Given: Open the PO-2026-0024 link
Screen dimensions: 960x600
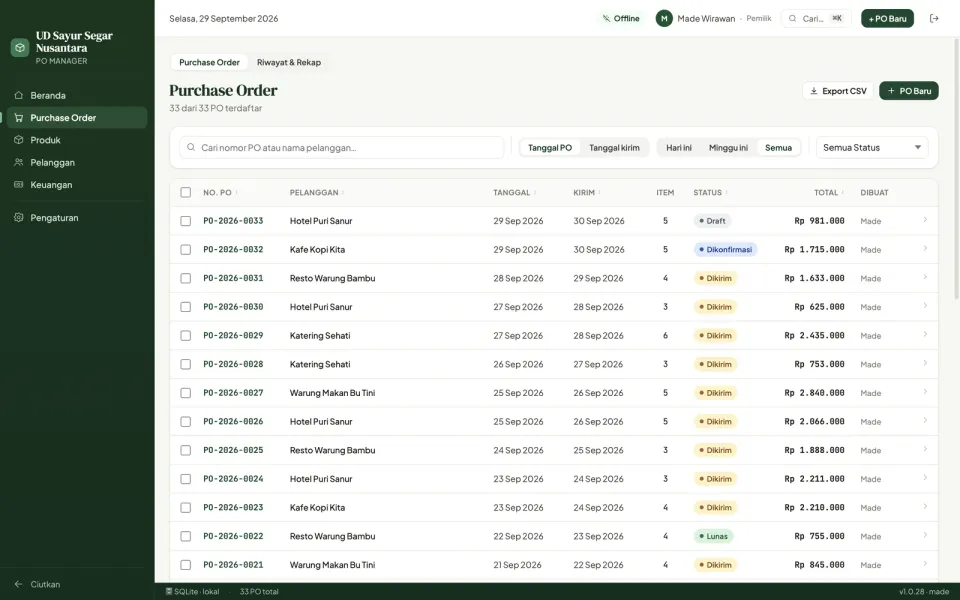Looking at the screenshot, I should pyautogui.click(x=233, y=479).
